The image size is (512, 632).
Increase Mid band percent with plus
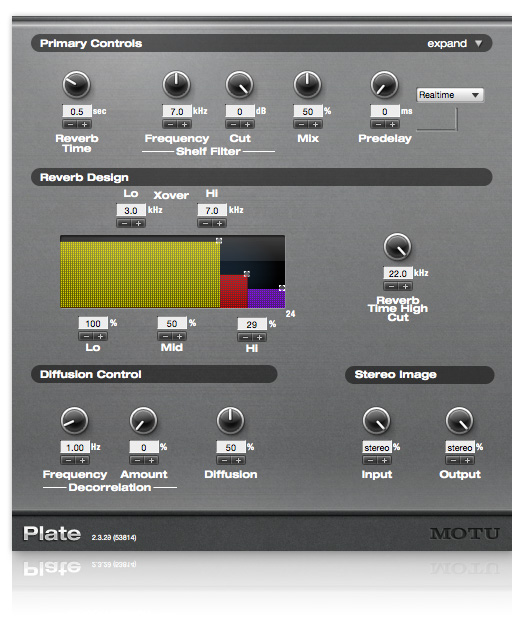coord(180,336)
